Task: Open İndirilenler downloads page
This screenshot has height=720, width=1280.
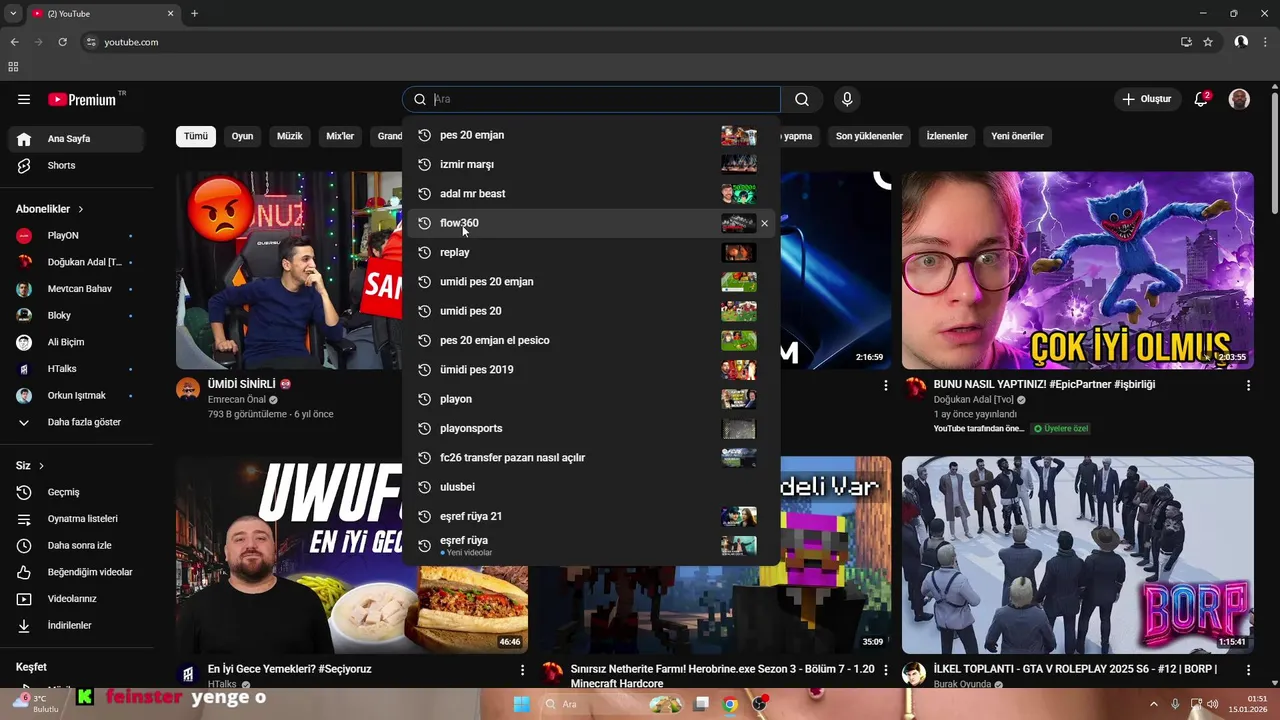Action: point(78,625)
